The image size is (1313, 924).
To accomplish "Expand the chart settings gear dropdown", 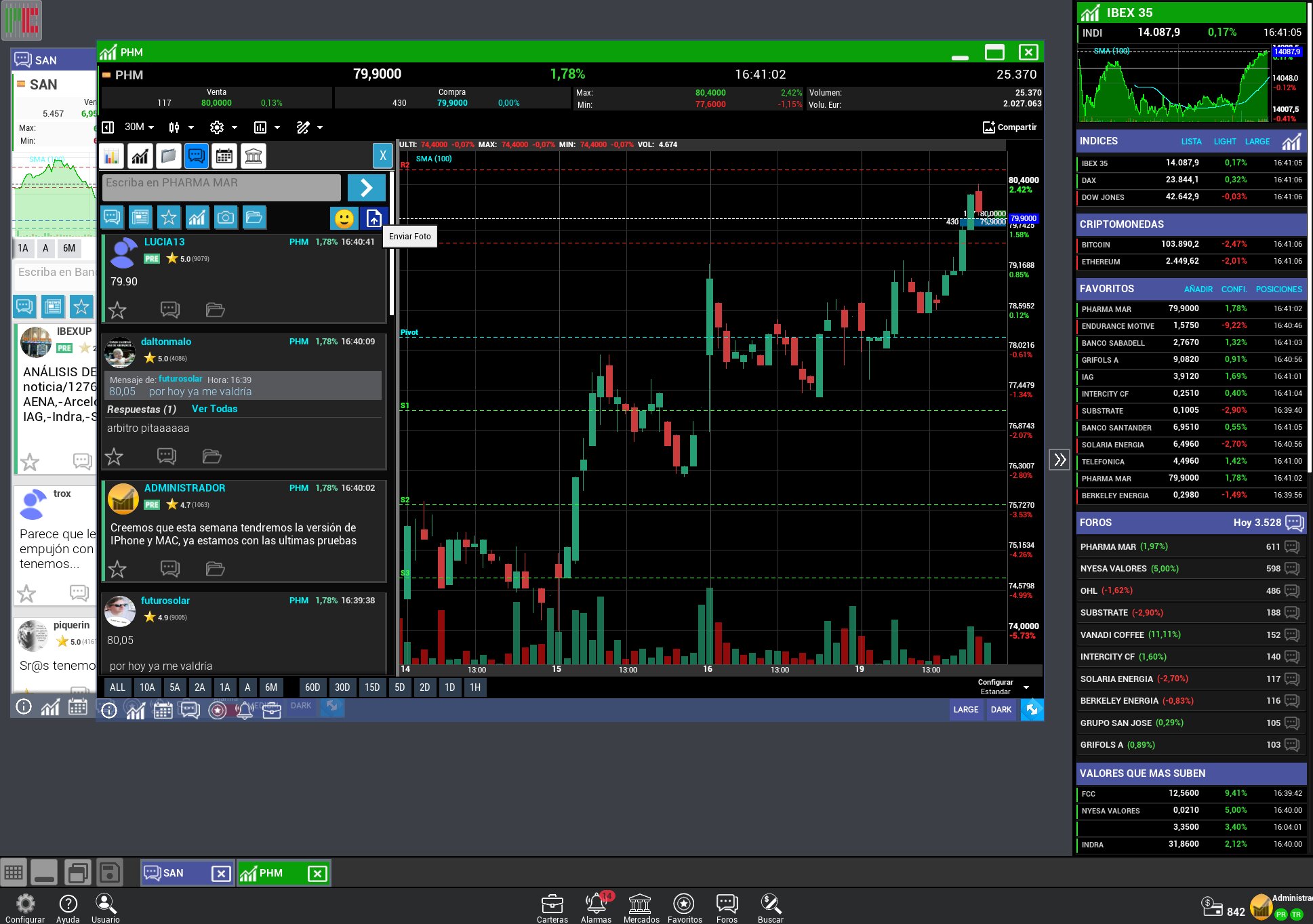I will click(224, 127).
